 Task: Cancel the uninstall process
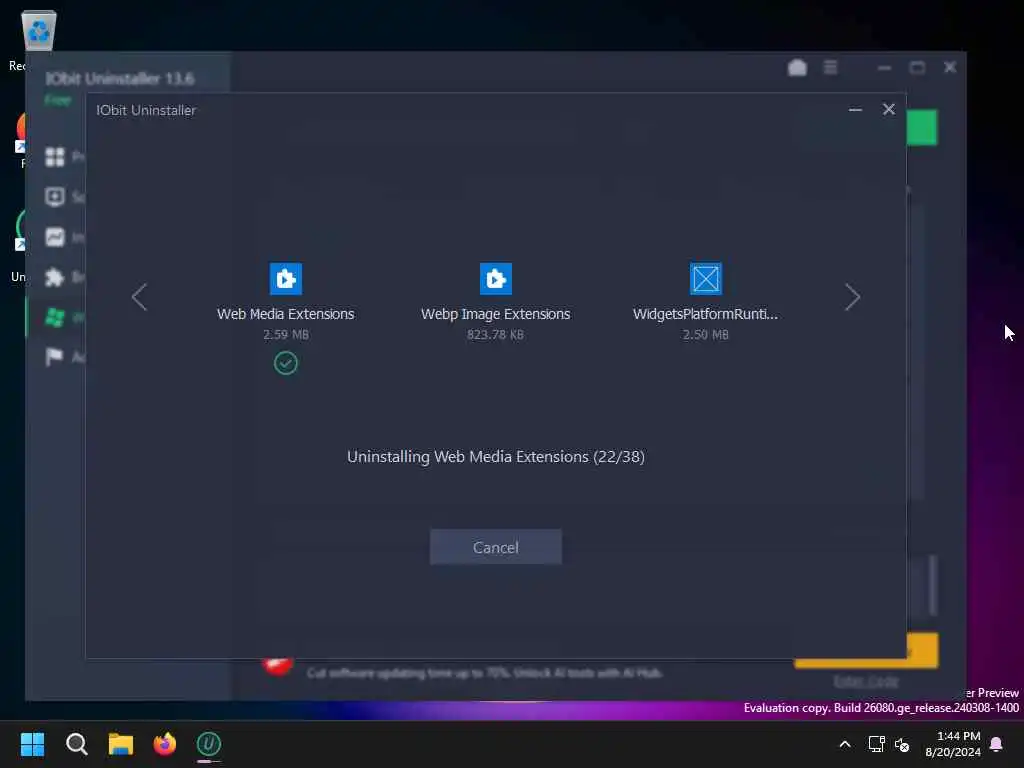[495, 547]
